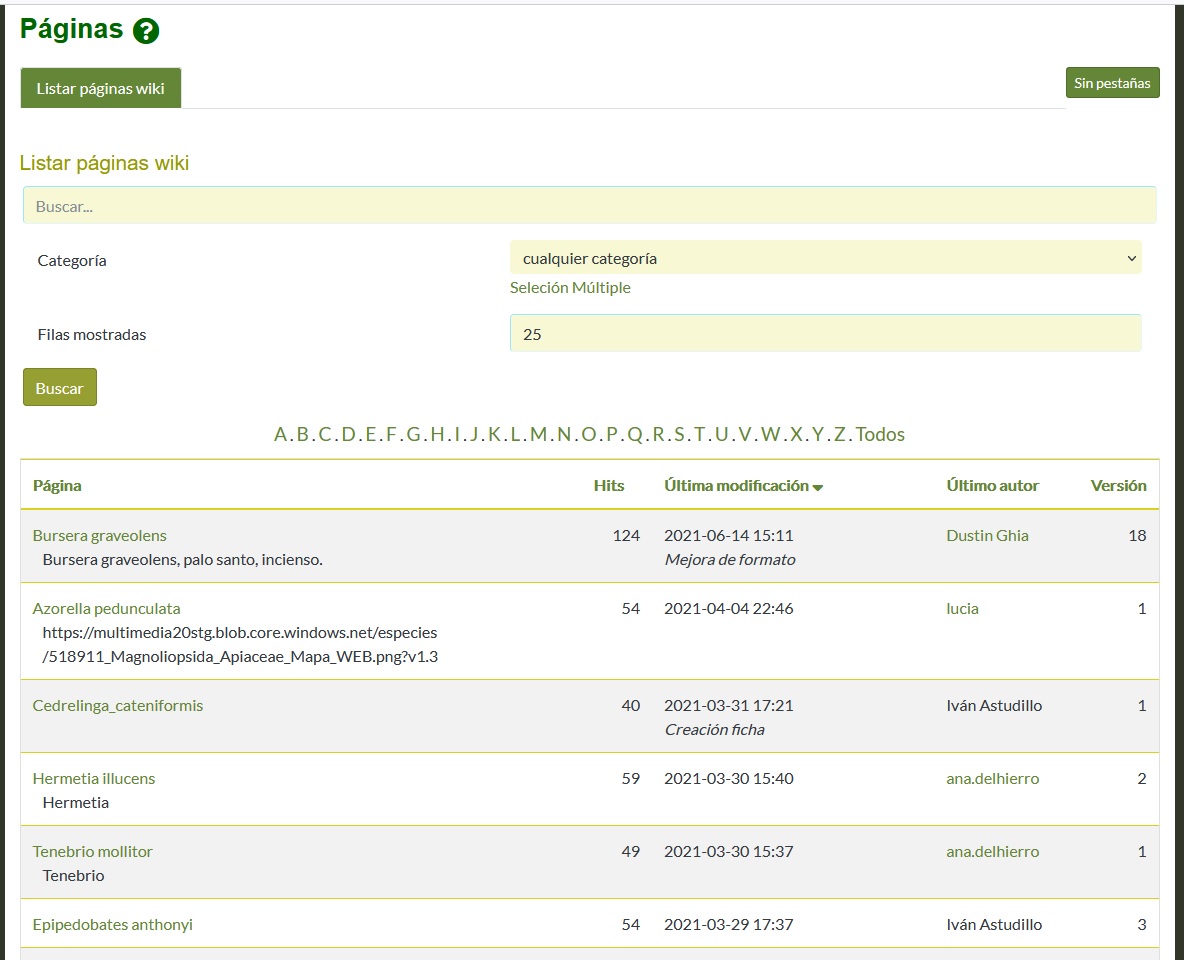Filter pages by letter W
This screenshot has height=972, width=1184.
tap(770, 434)
